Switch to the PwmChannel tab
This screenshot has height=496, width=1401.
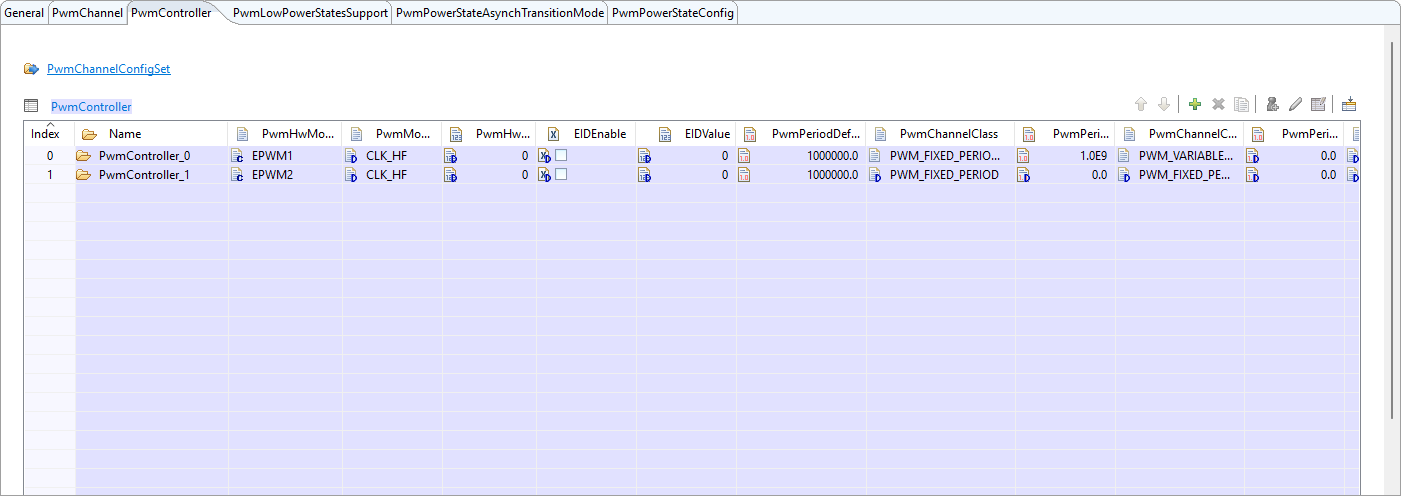click(87, 13)
